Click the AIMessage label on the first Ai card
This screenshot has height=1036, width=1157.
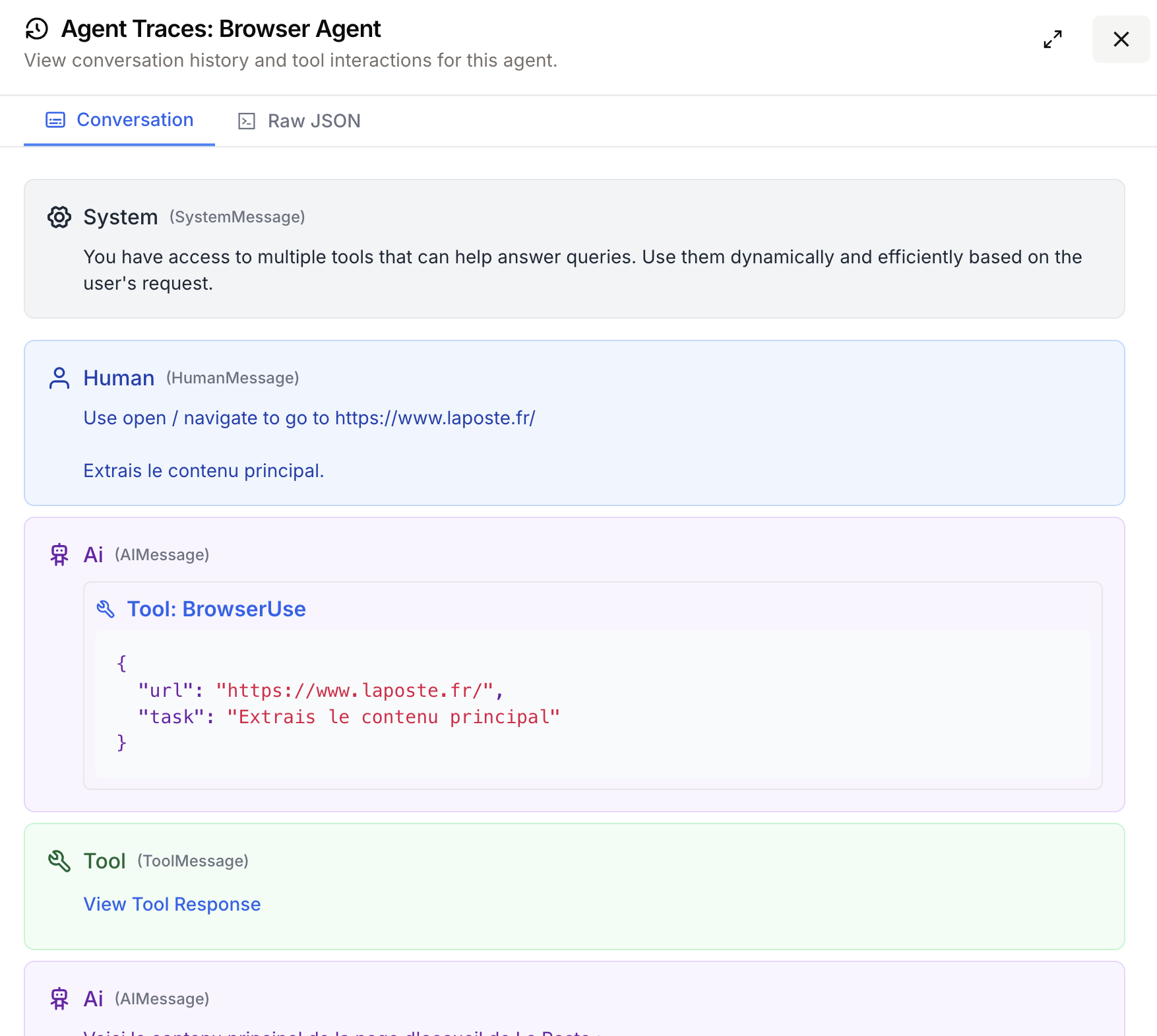pyautogui.click(x=162, y=555)
